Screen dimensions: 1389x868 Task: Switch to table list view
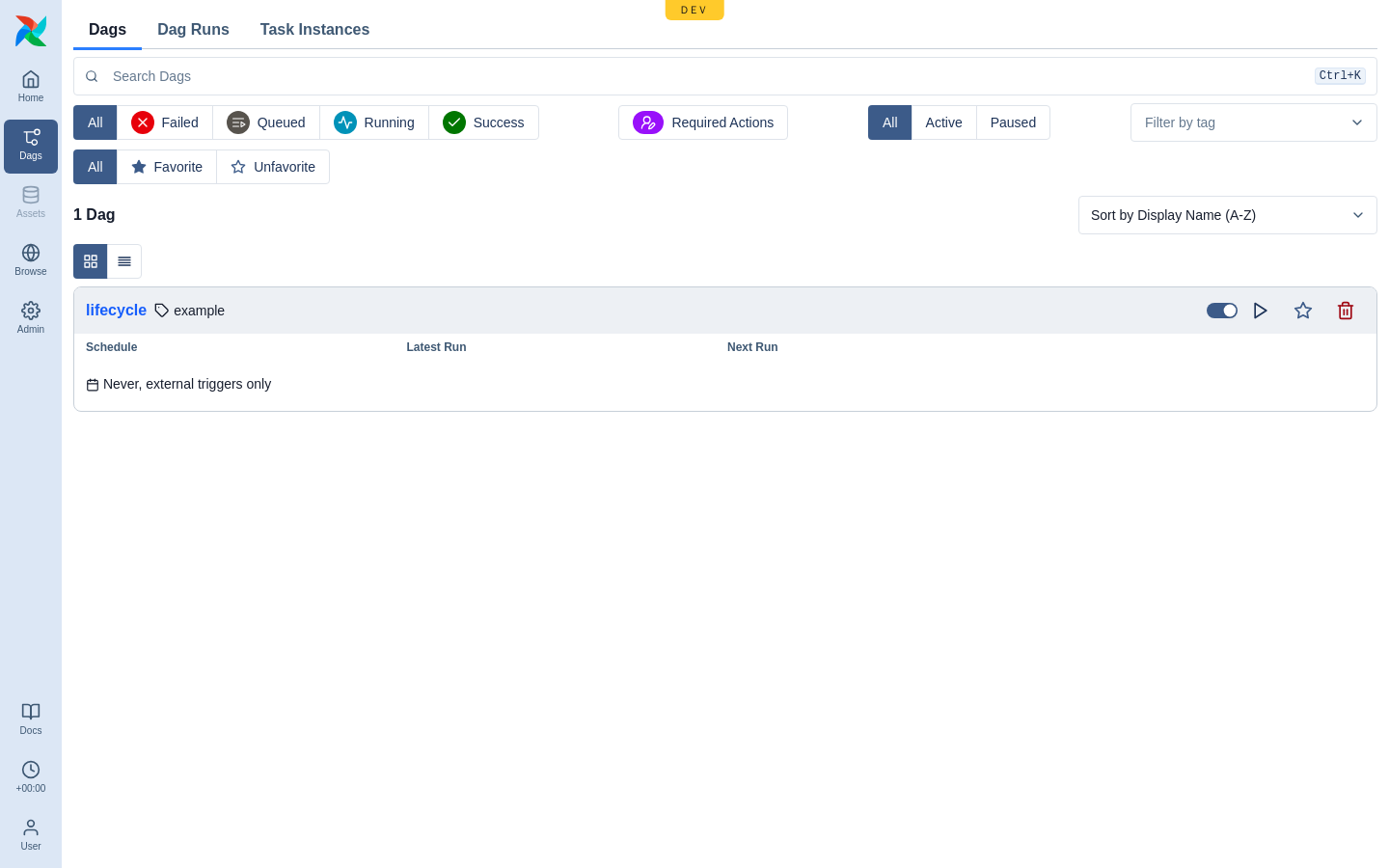pos(124,261)
